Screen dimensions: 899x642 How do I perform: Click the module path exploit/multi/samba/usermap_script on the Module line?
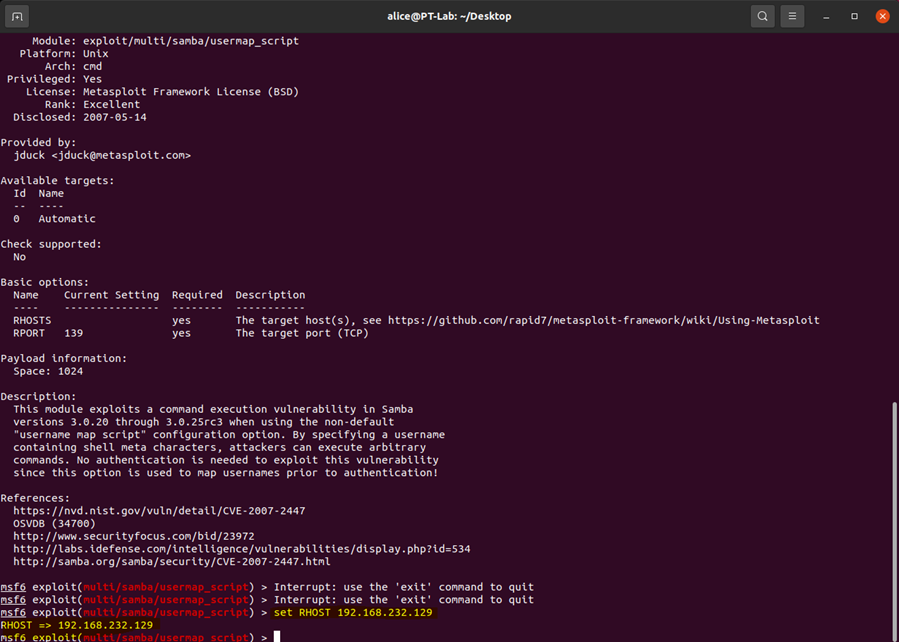pyautogui.click(x=191, y=41)
